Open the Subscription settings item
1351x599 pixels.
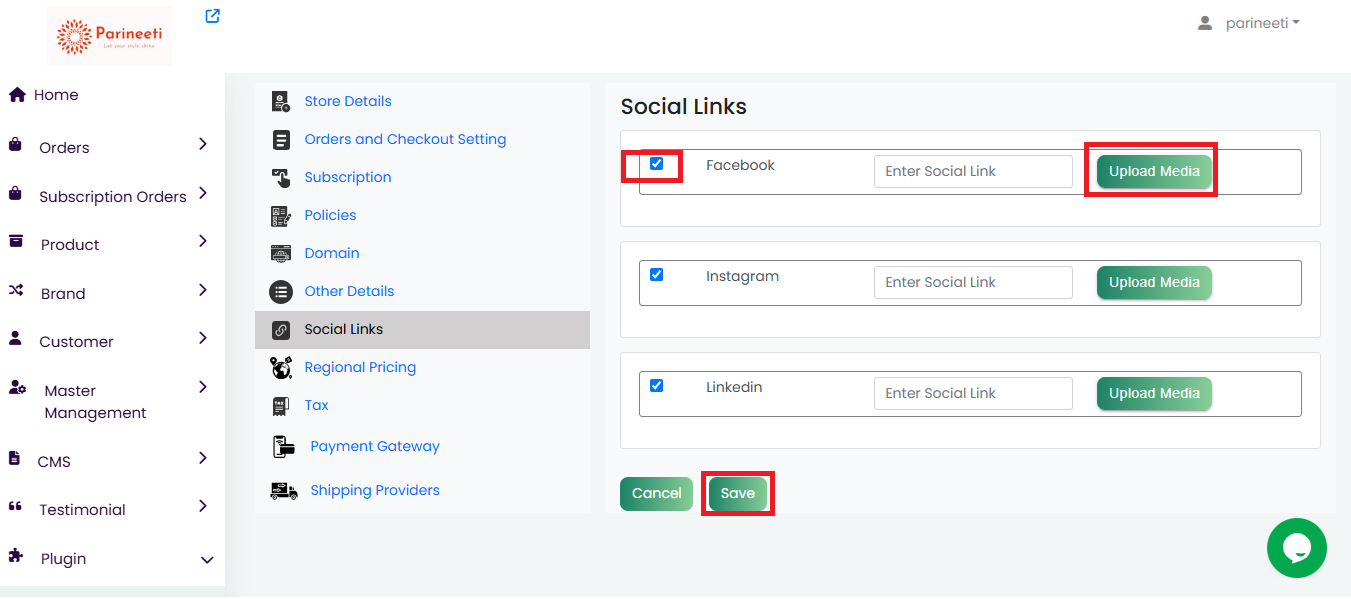pyautogui.click(x=348, y=177)
